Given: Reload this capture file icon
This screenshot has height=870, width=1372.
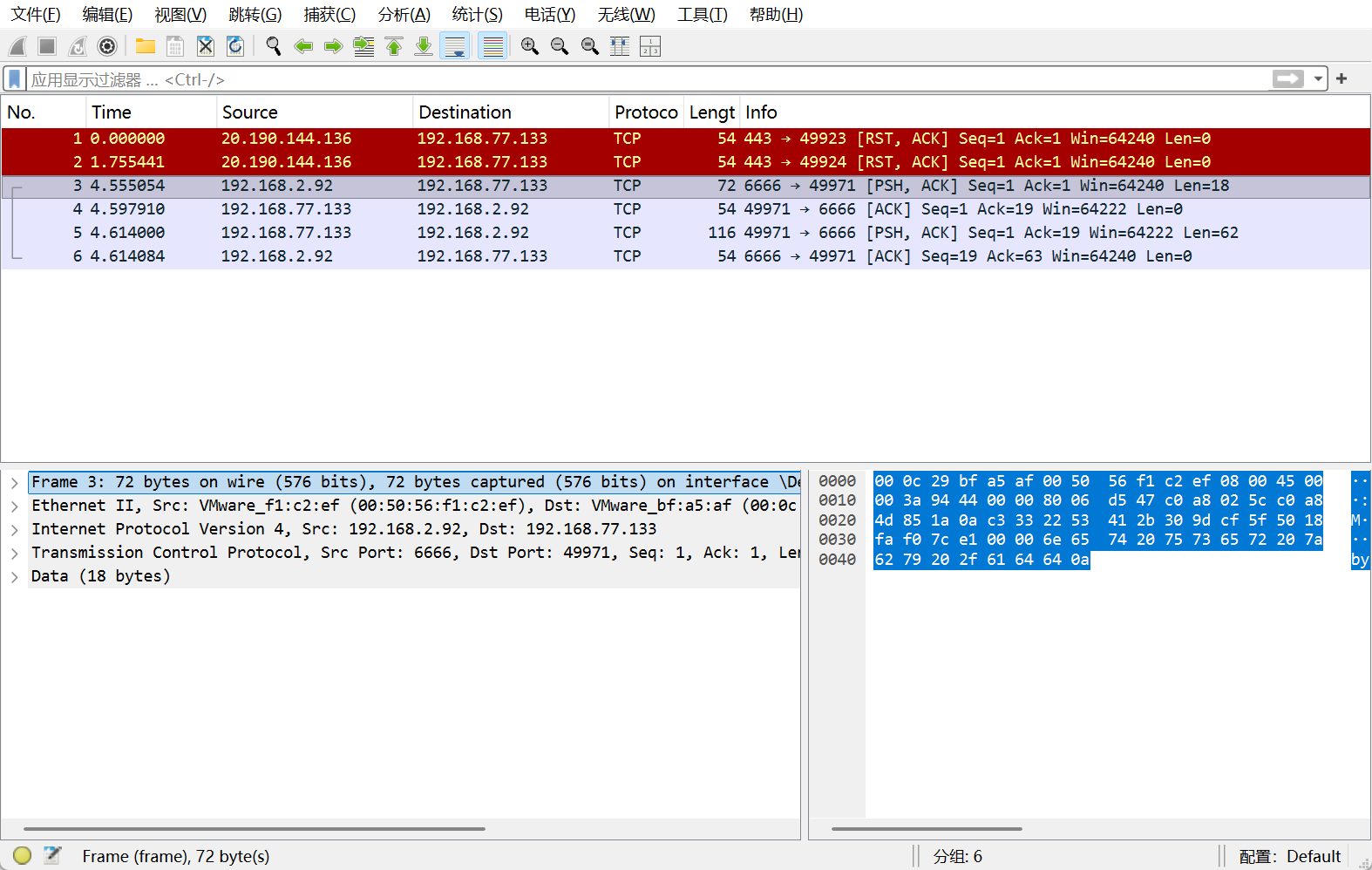Looking at the screenshot, I should [235, 46].
